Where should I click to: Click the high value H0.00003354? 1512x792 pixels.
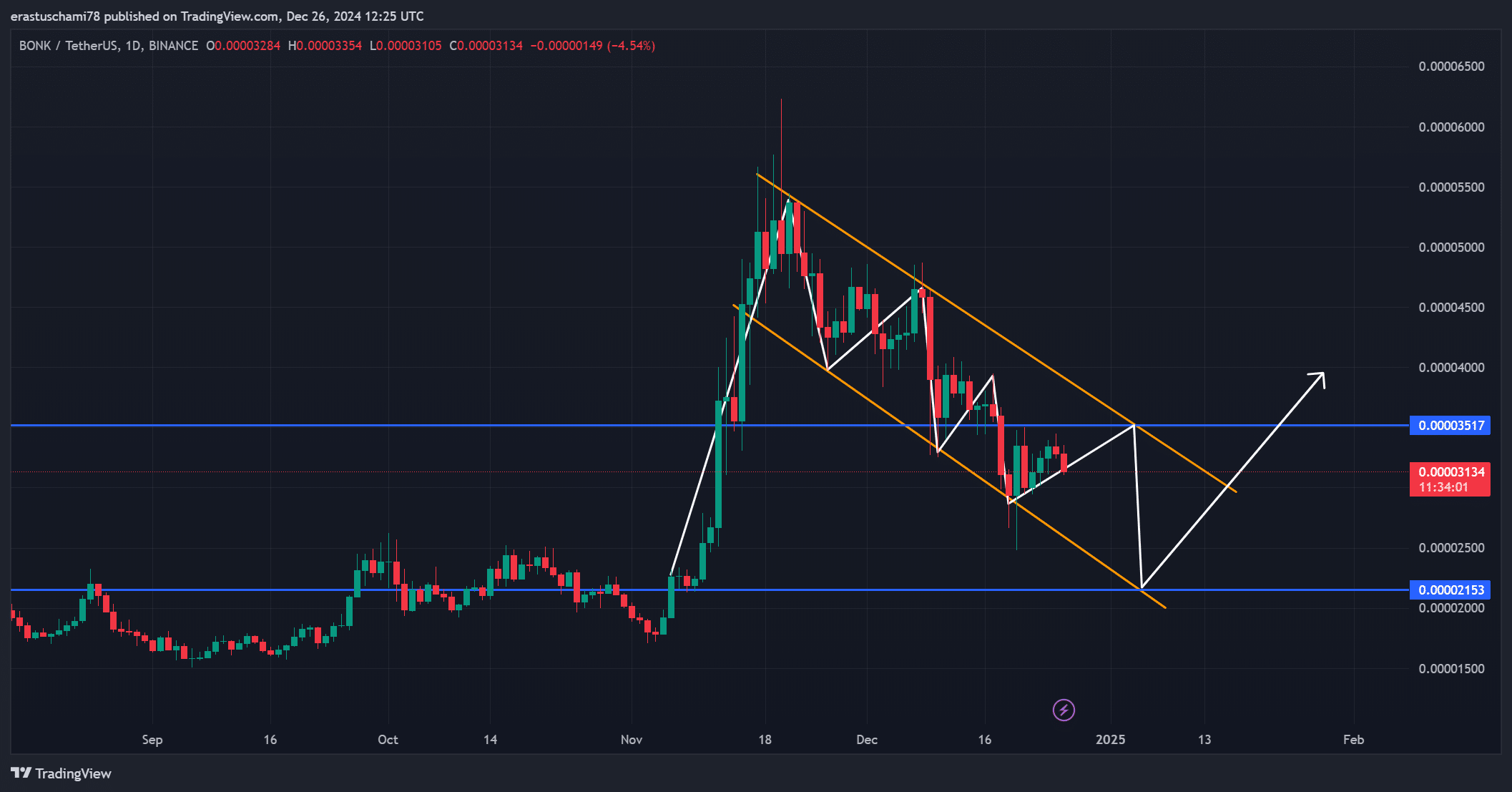click(325, 46)
